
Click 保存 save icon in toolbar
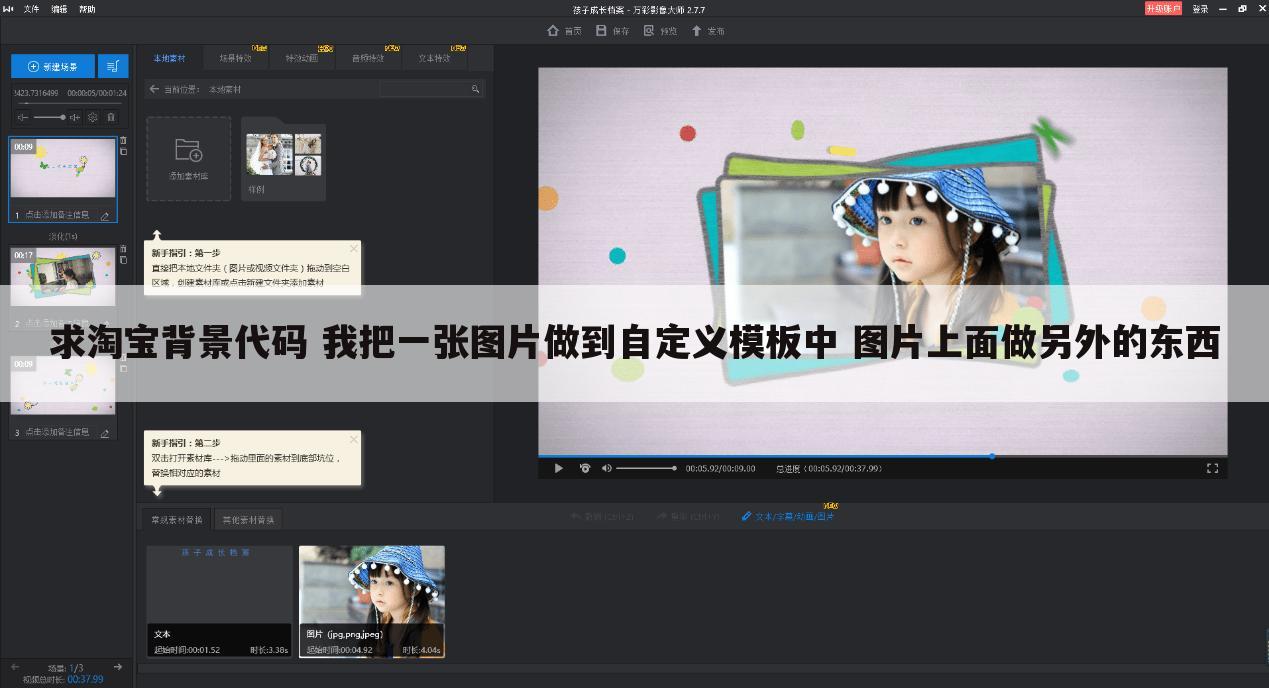click(613, 31)
